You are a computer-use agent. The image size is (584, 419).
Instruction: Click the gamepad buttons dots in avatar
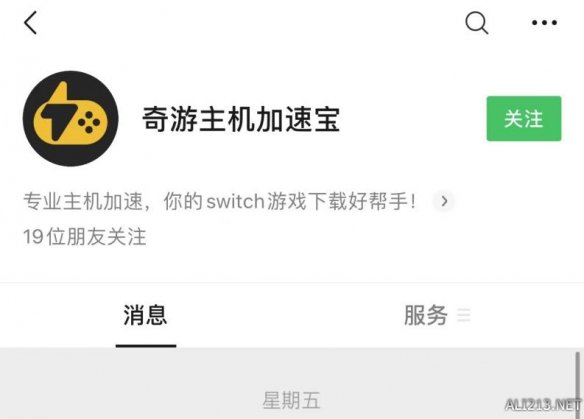point(89,121)
